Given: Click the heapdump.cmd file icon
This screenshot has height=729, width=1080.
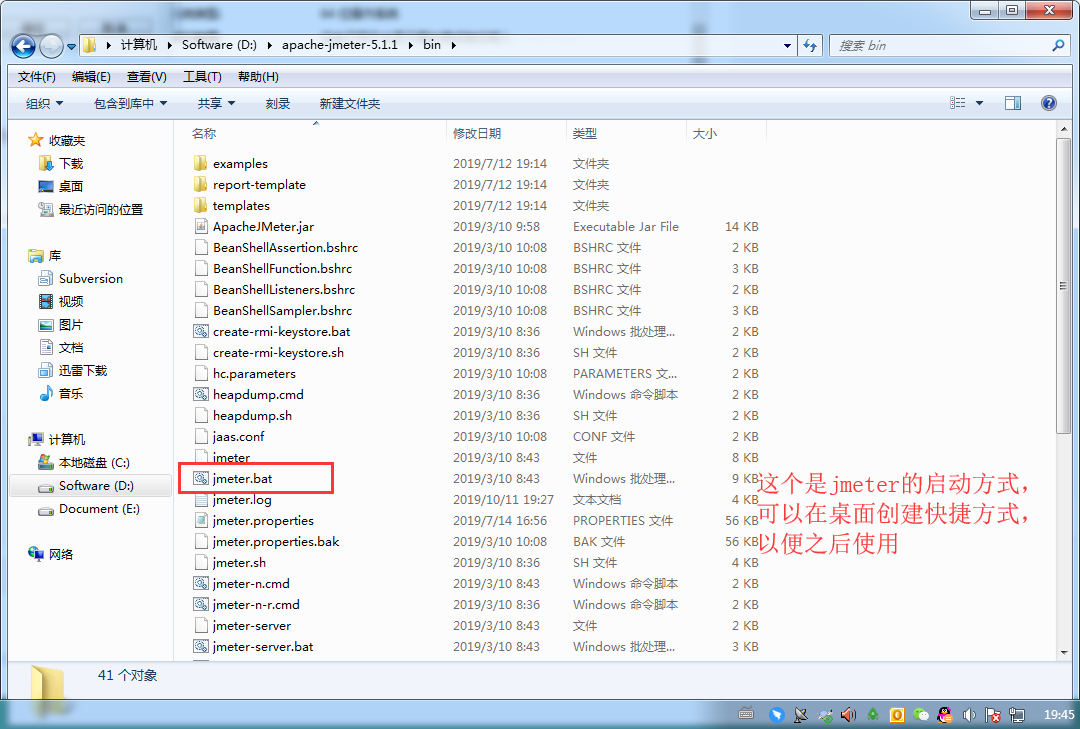Looking at the screenshot, I should 200,394.
